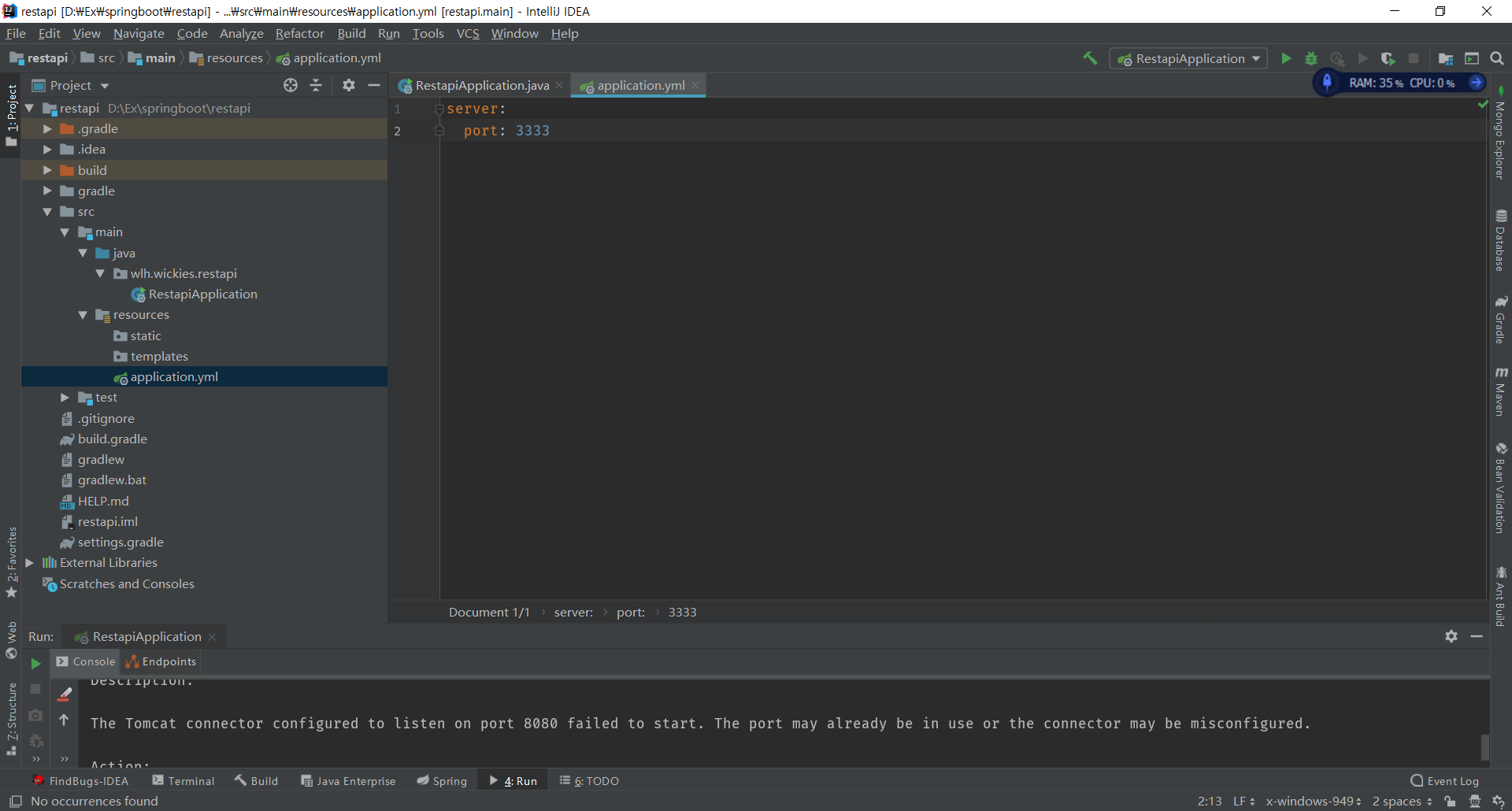Open 6: TODO tool window
The image size is (1512, 811).
[x=589, y=781]
